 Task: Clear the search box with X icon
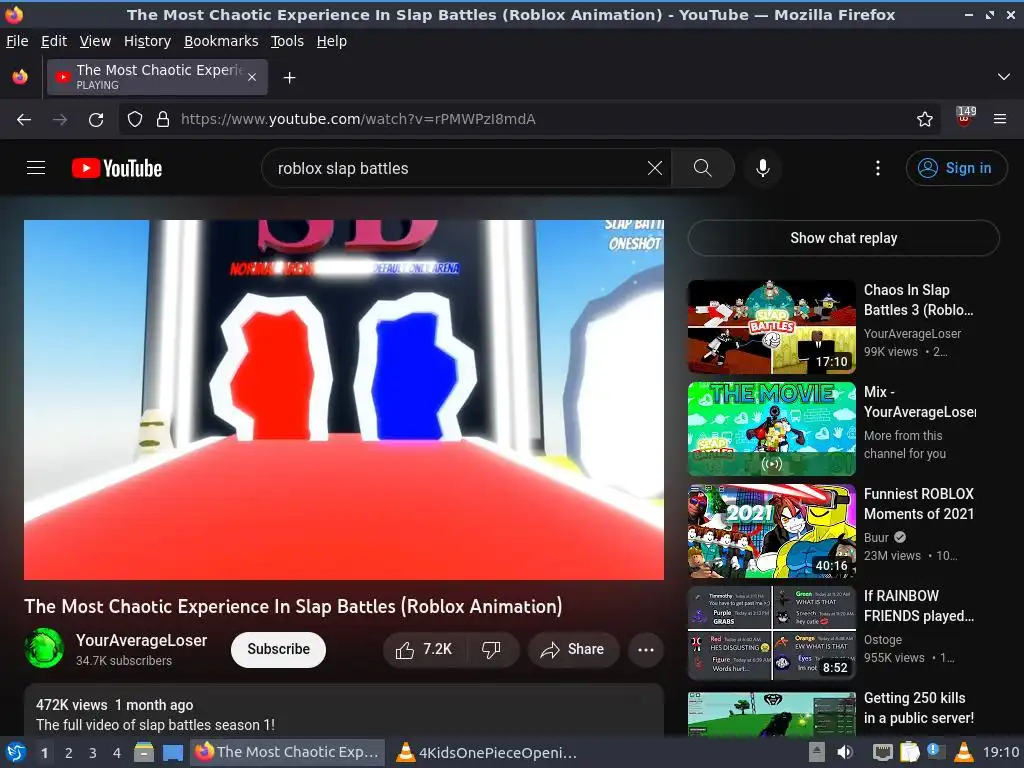tap(654, 168)
